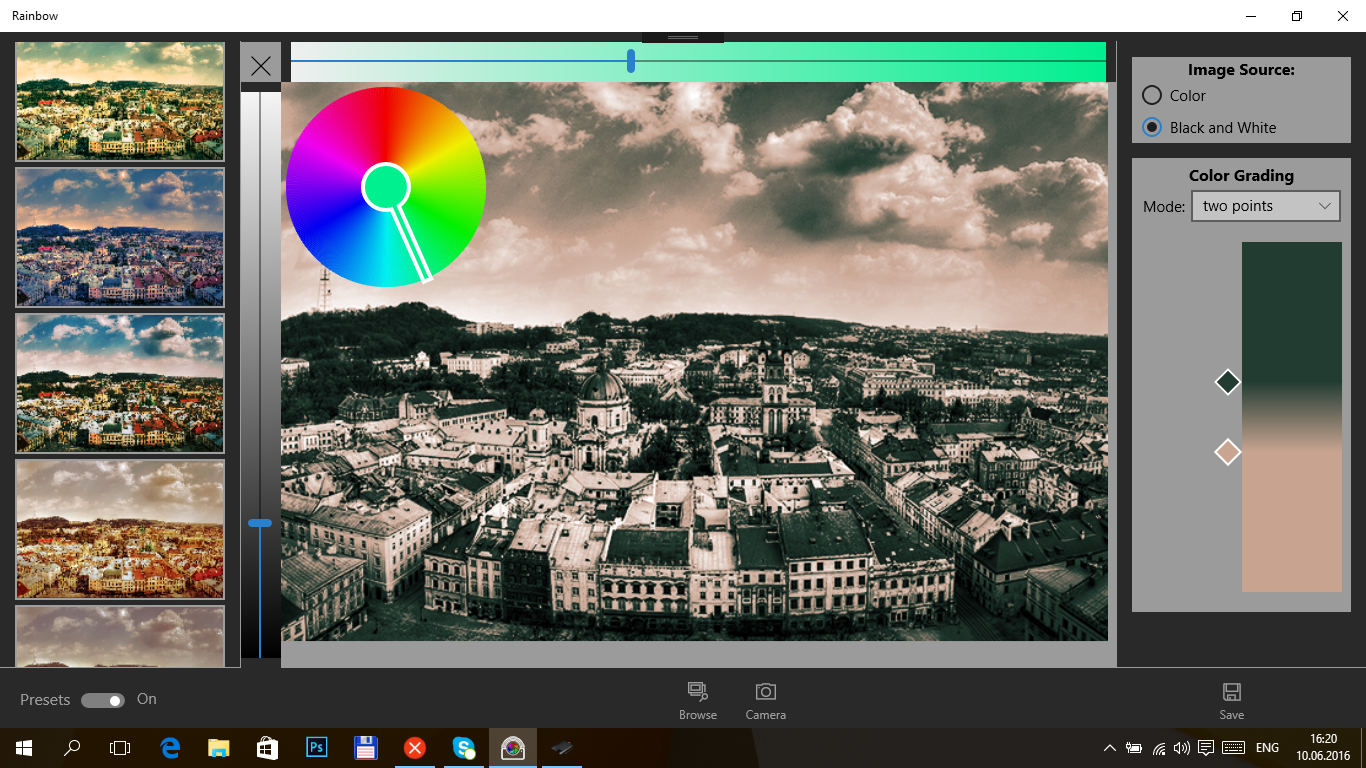Click the horizontal saturation slider thumb
This screenshot has width=1366, height=768.
click(631, 61)
